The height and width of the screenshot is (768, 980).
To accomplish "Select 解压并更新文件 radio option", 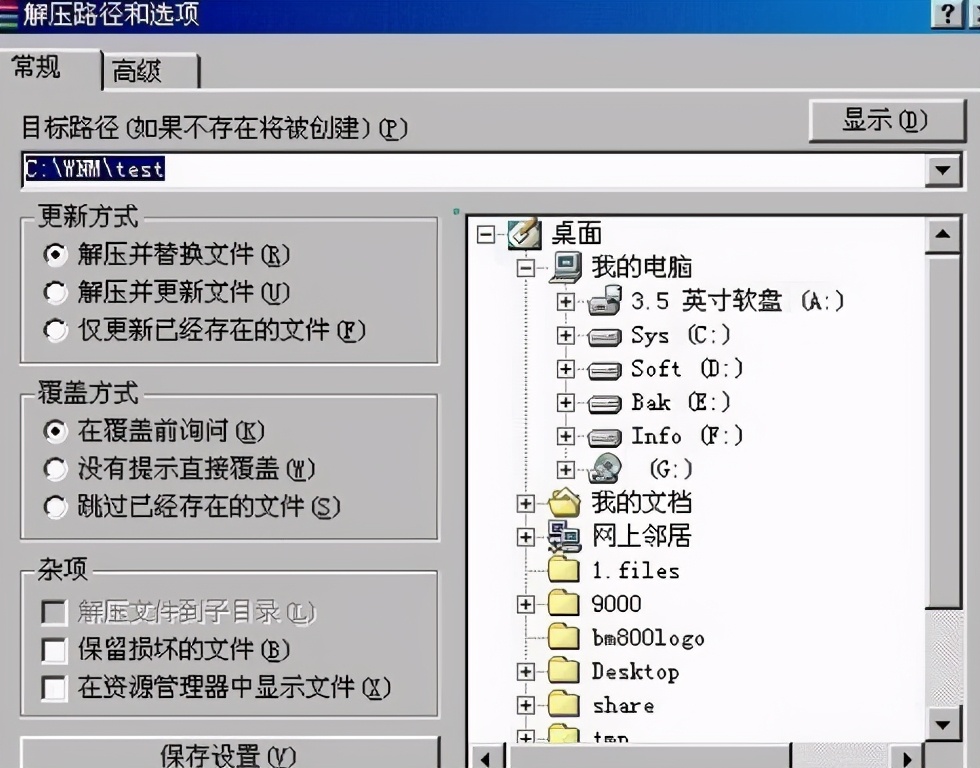I will 55,292.
